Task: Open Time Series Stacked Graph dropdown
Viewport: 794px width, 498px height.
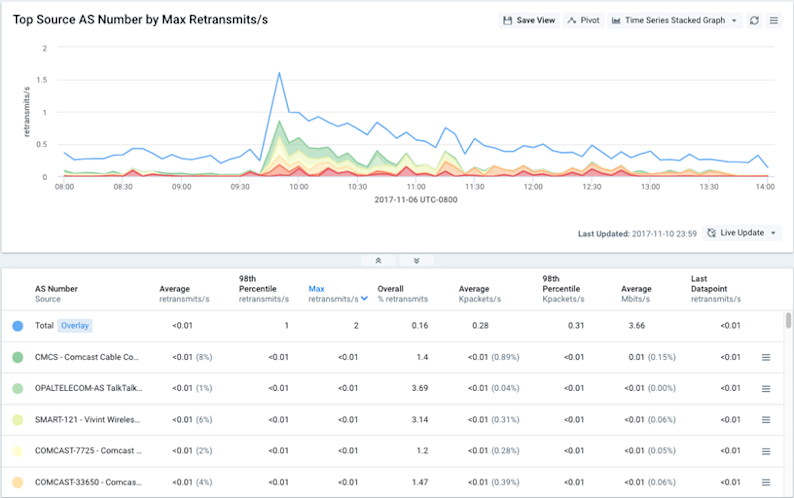Action: pyautogui.click(x=675, y=20)
